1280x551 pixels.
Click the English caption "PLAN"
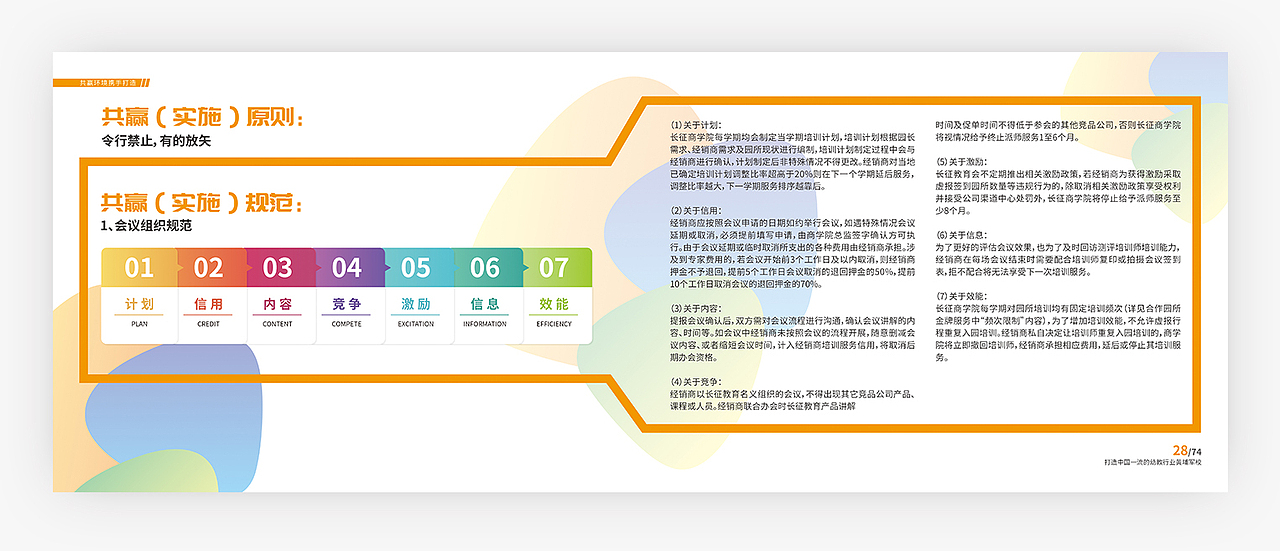[139, 324]
